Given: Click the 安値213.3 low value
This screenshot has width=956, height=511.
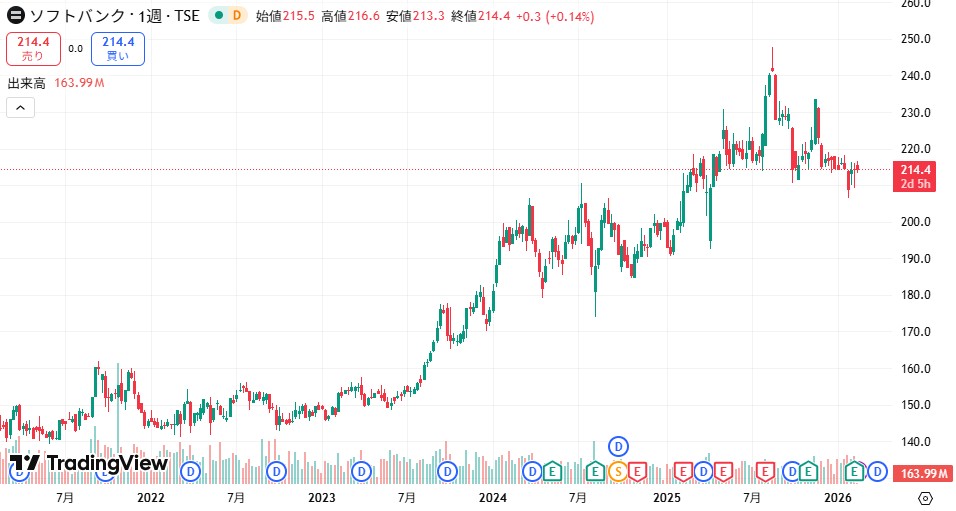Looking at the screenshot, I should coord(415,16).
